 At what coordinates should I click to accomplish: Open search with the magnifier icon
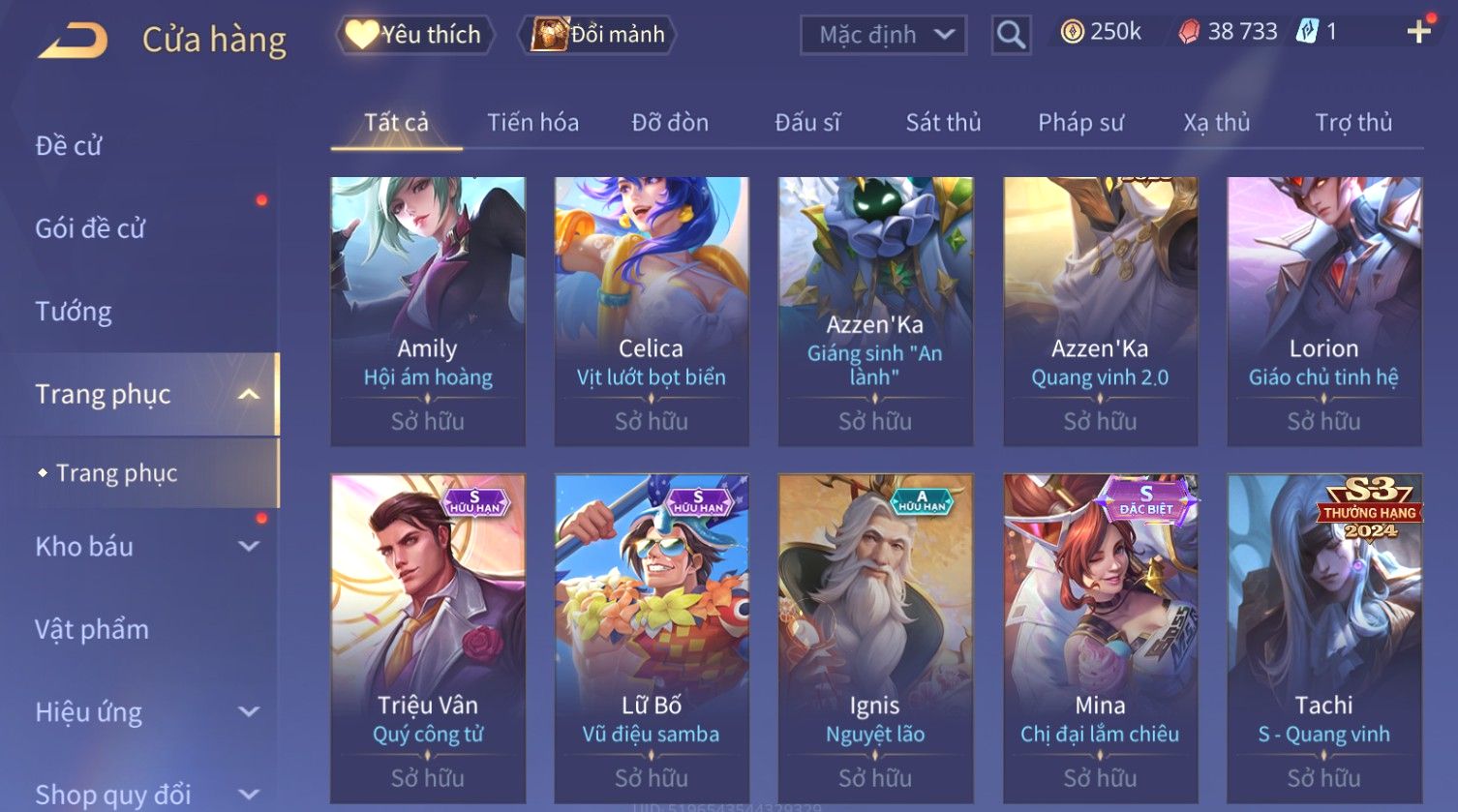(1011, 35)
